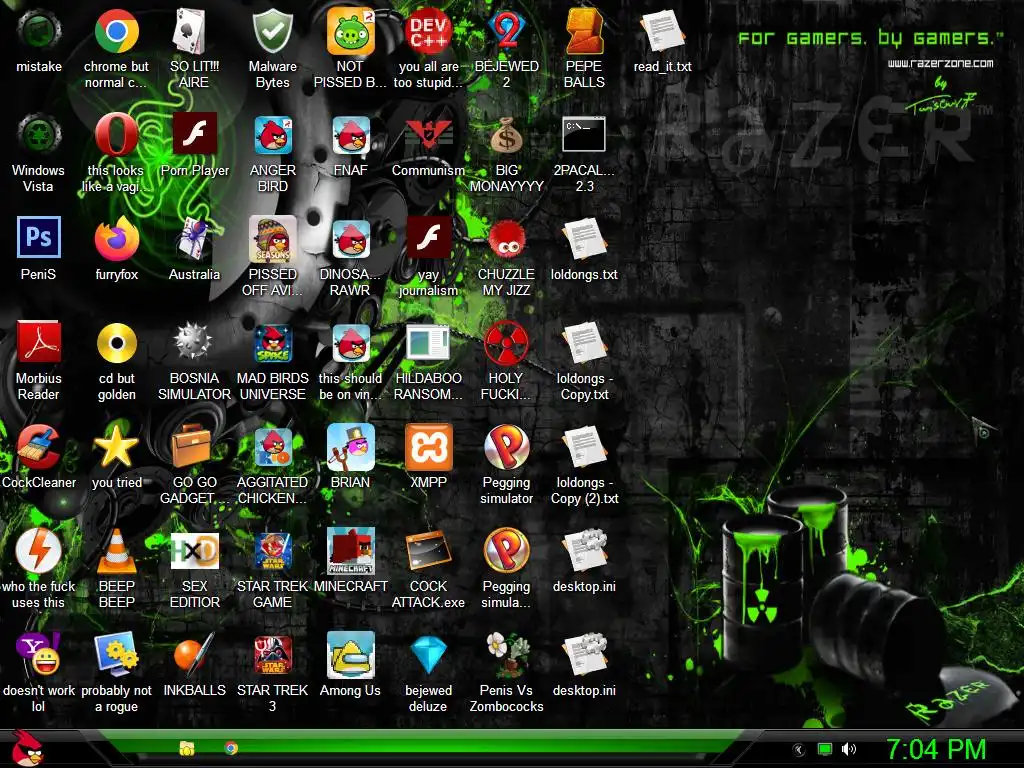Open the DINOSA... RAWR bird icon
The height and width of the screenshot is (768, 1024).
click(x=351, y=239)
